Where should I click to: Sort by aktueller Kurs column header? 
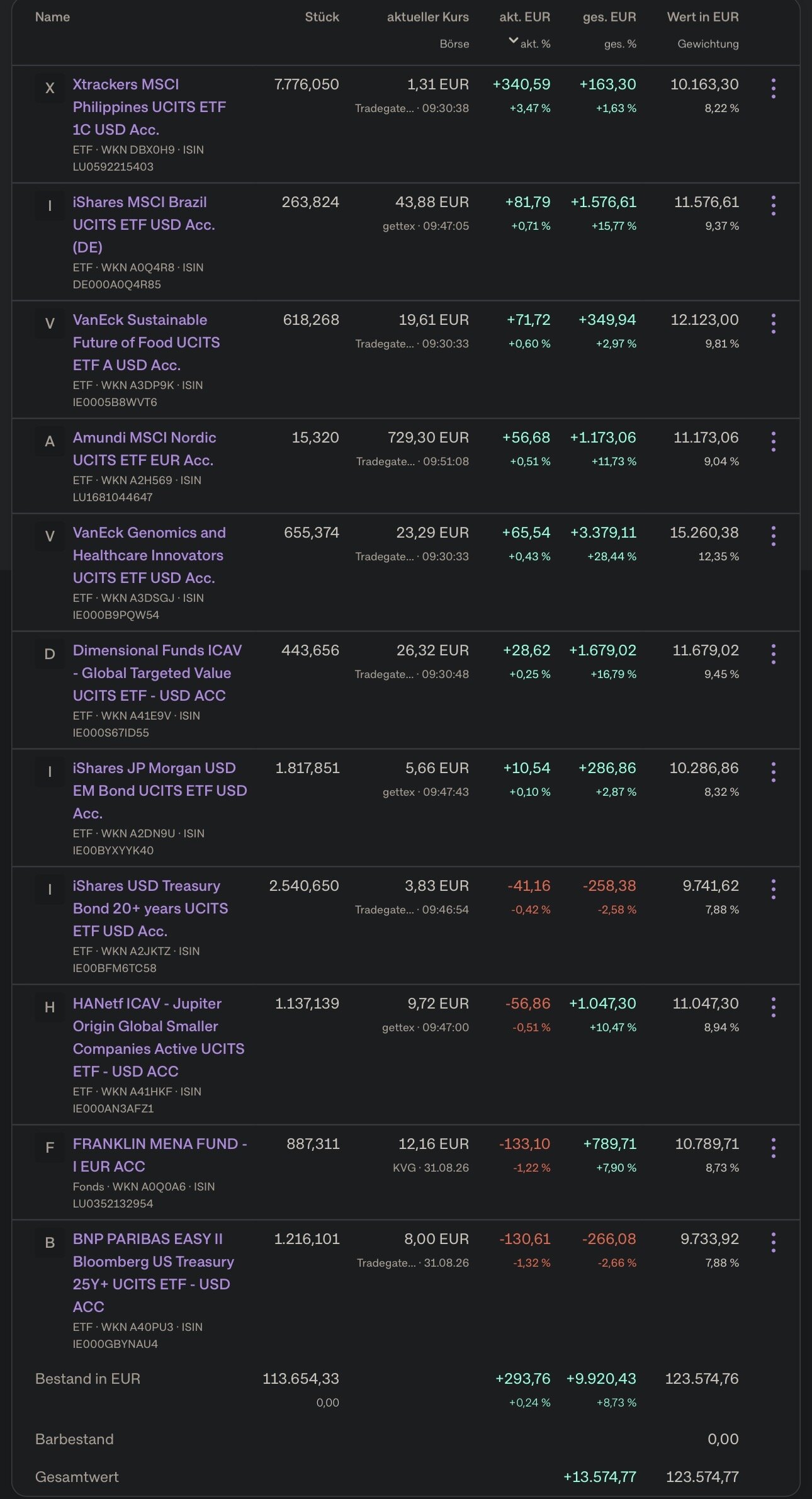click(x=427, y=17)
